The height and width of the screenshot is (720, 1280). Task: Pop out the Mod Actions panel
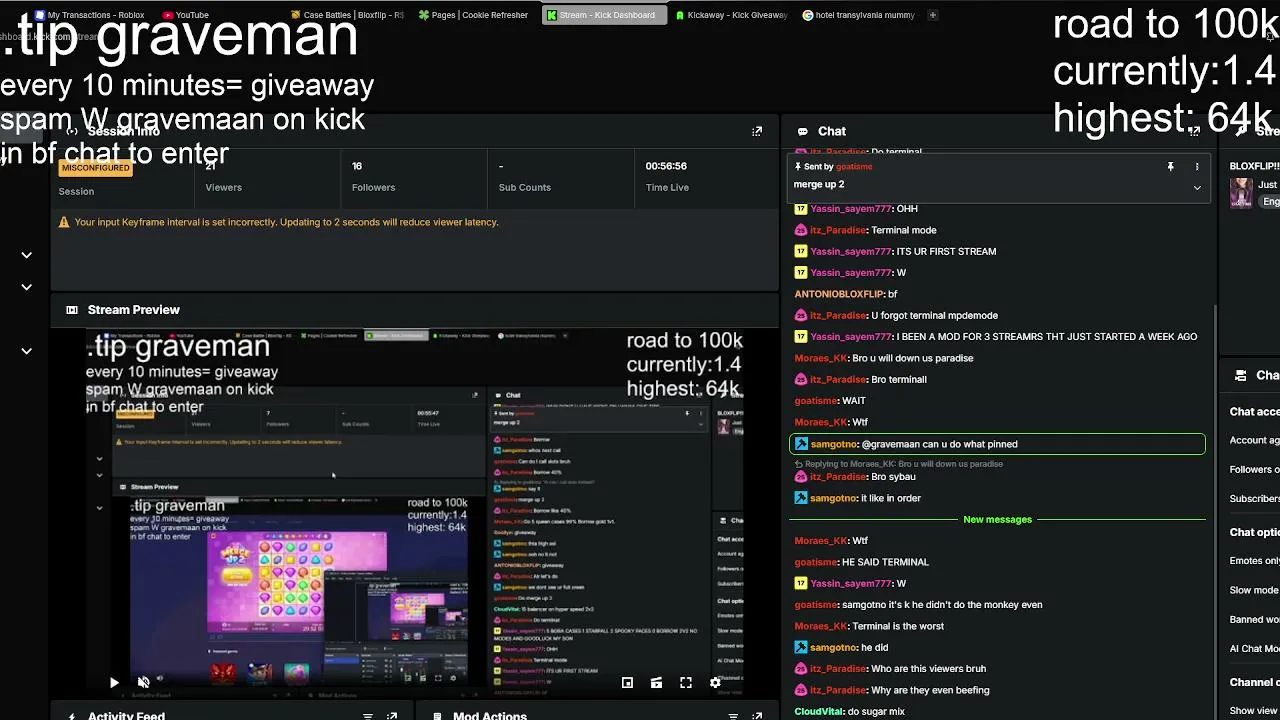tap(757, 716)
